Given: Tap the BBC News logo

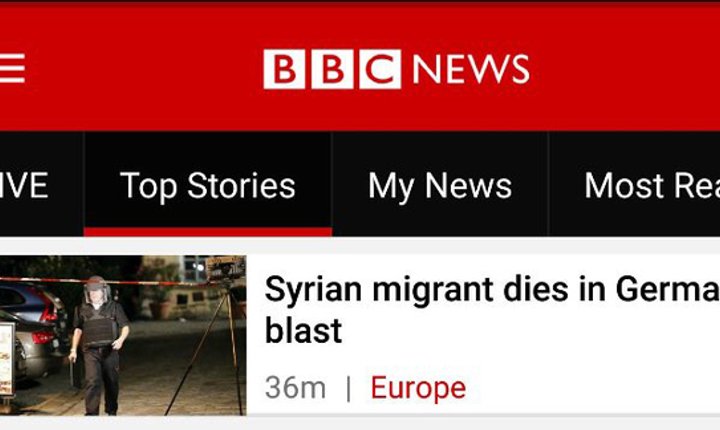Looking at the screenshot, I should [x=396, y=69].
